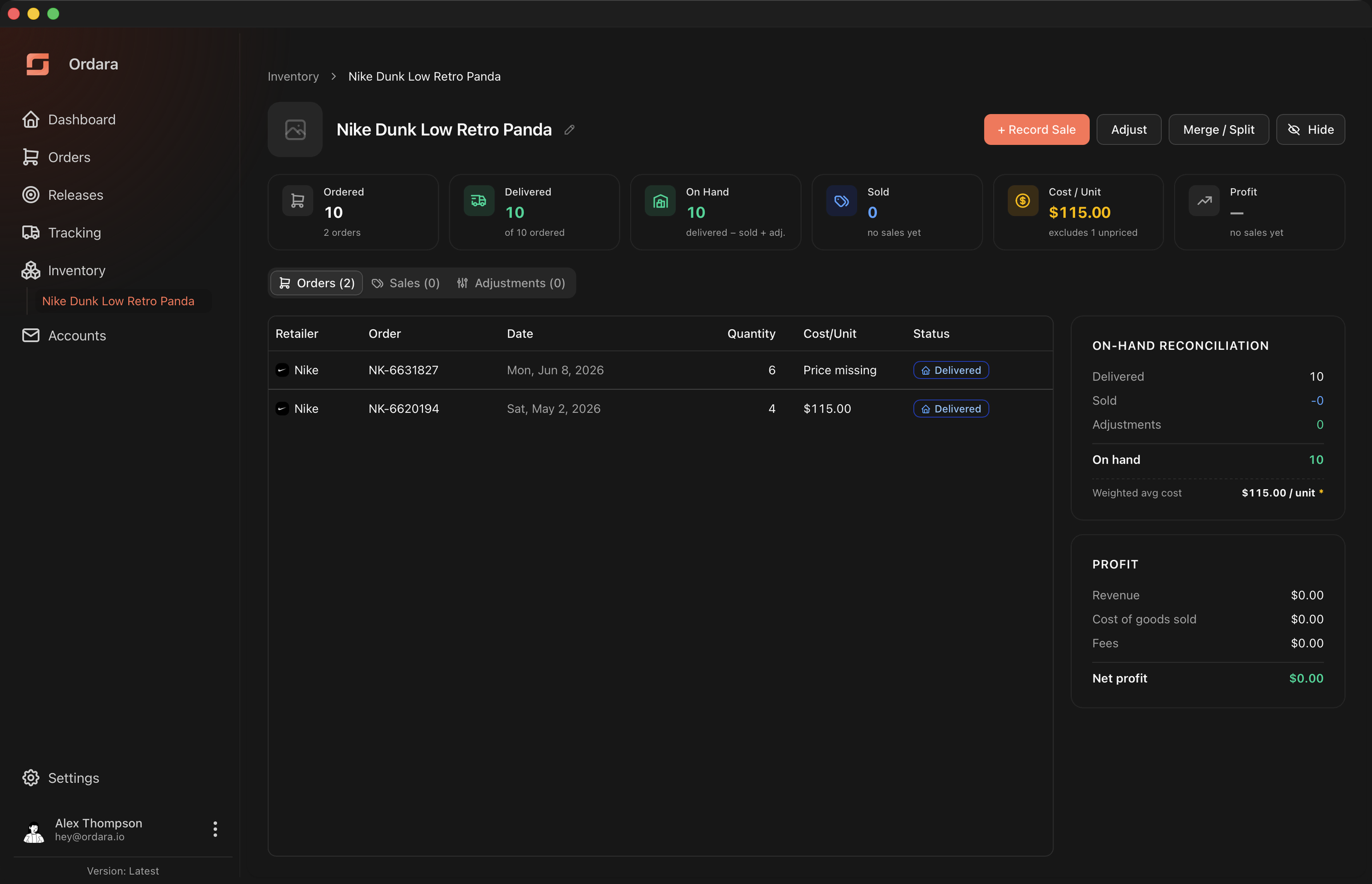Image resolution: width=1372 pixels, height=884 pixels.
Task: Click the Ordara logo icon
Action: tap(38, 64)
